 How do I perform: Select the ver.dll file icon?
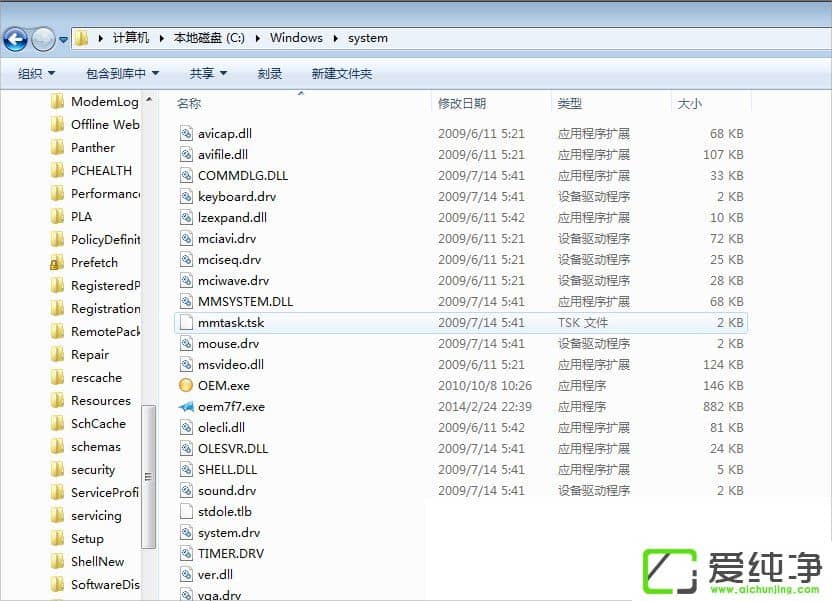(186, 574)
